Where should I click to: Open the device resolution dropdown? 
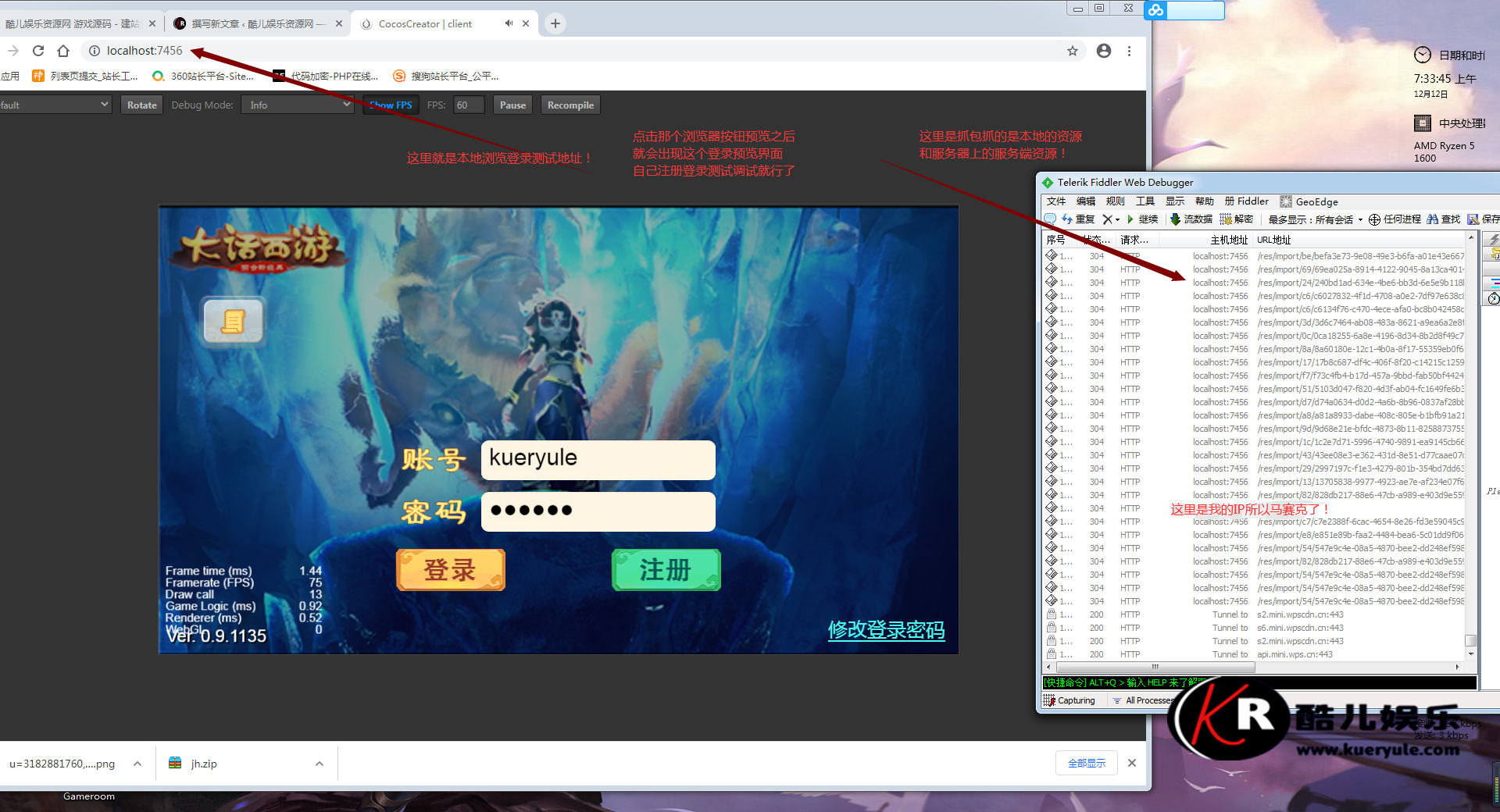coord(55,105)
